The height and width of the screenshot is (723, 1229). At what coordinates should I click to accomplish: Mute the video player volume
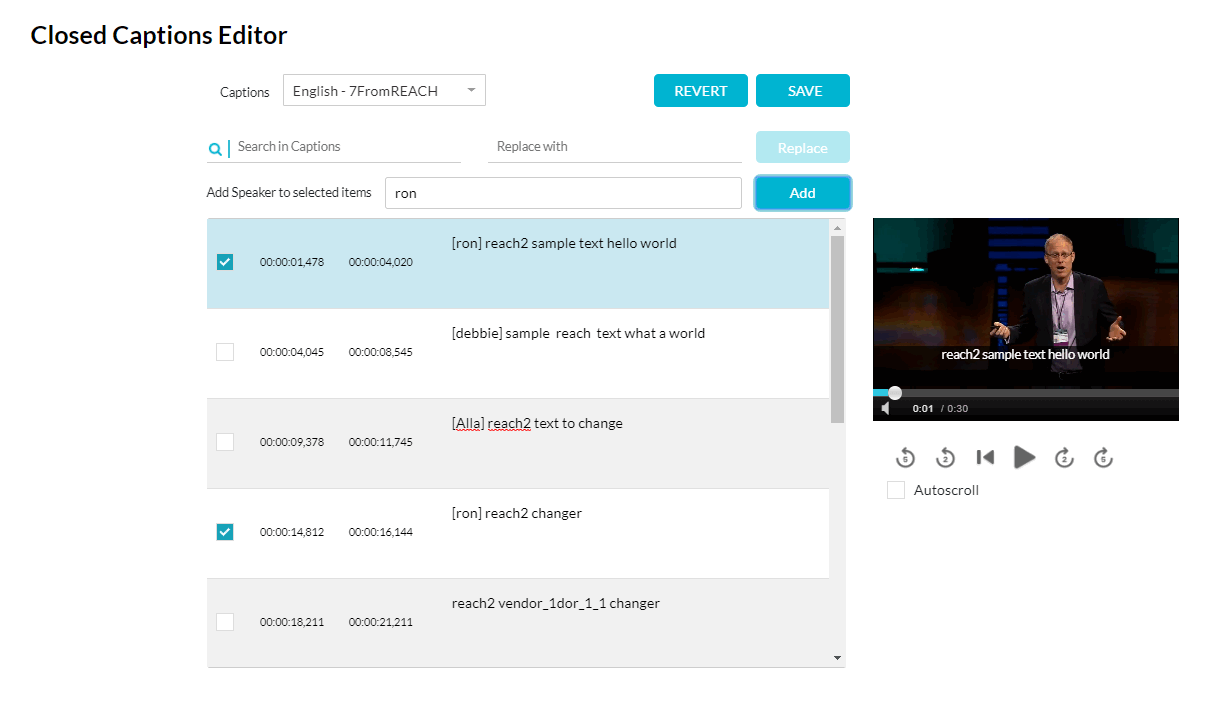coord(886,408)
